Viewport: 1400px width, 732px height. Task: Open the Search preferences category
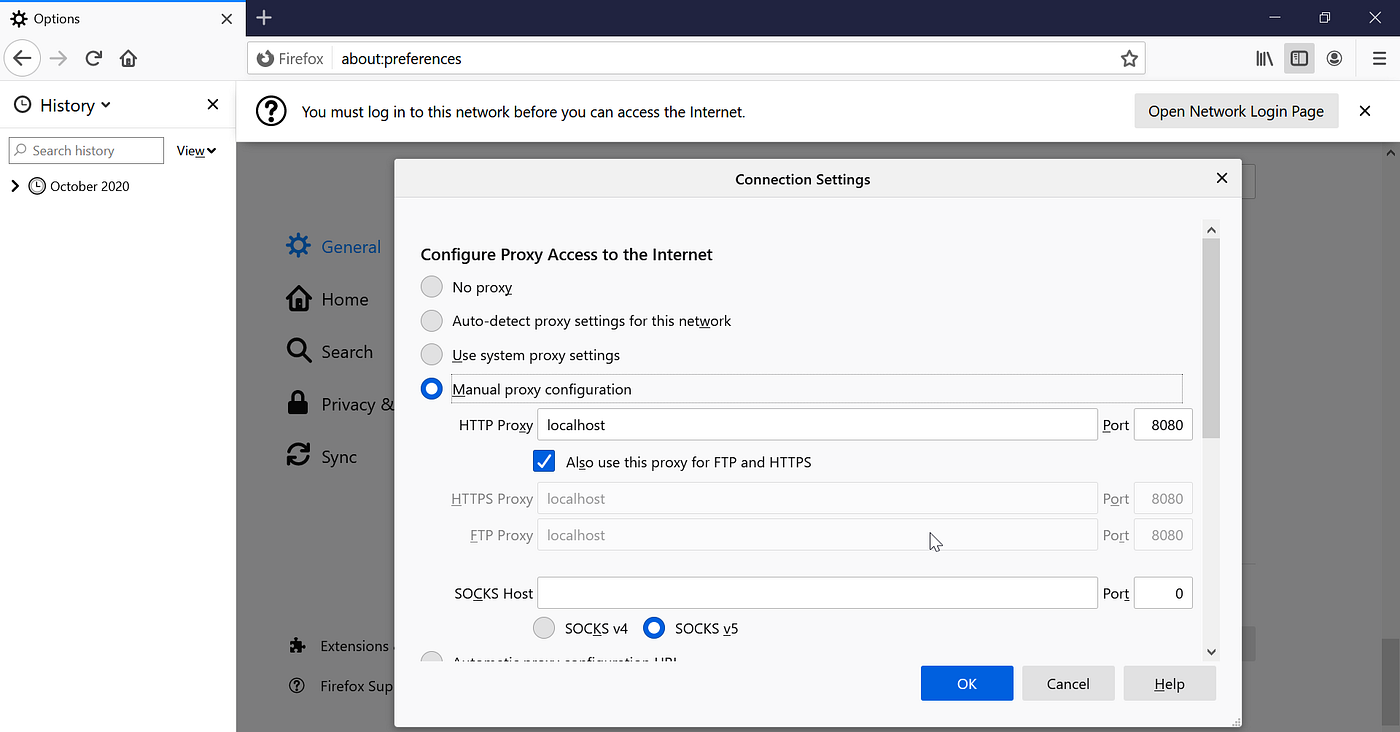point(330,352)
